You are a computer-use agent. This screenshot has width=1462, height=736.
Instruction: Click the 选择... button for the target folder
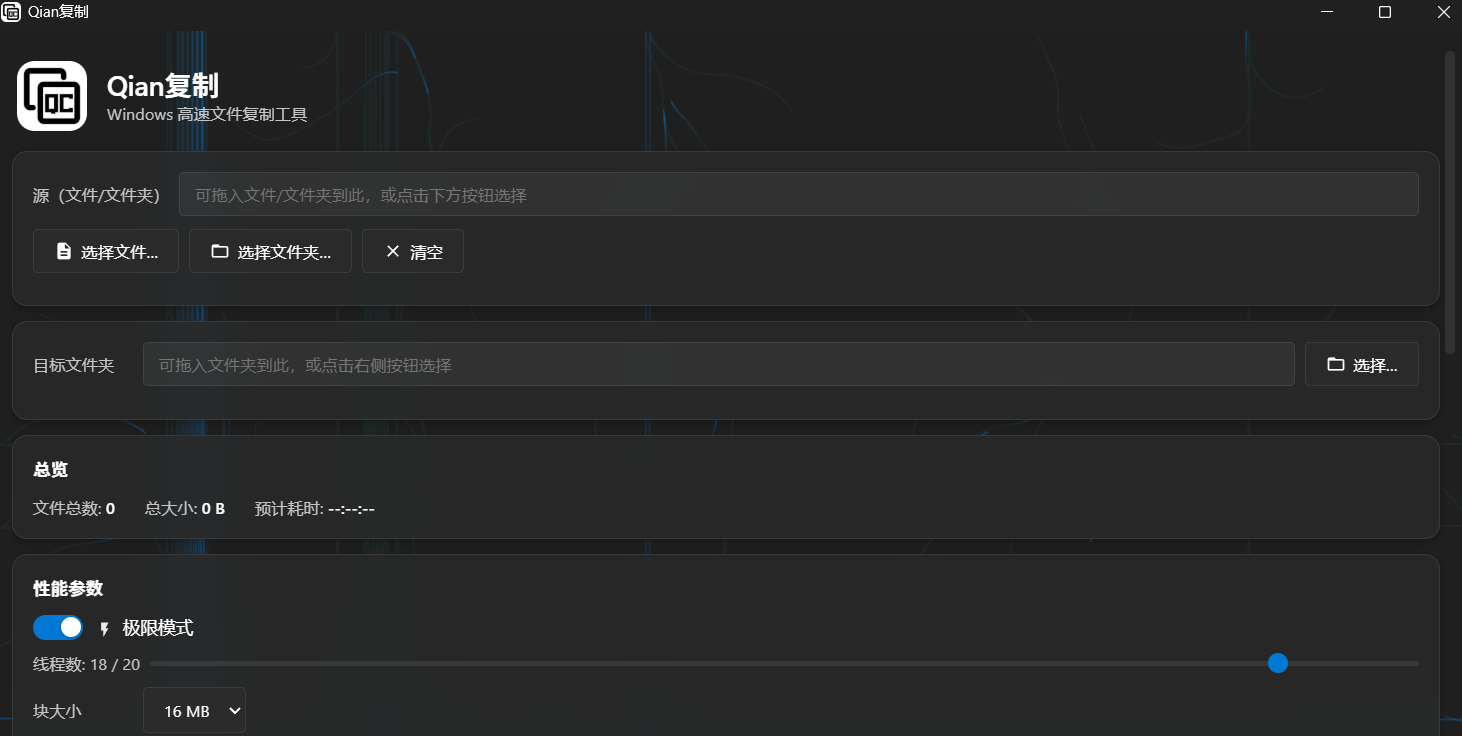pyautogui.click(x=1362, y=364)
